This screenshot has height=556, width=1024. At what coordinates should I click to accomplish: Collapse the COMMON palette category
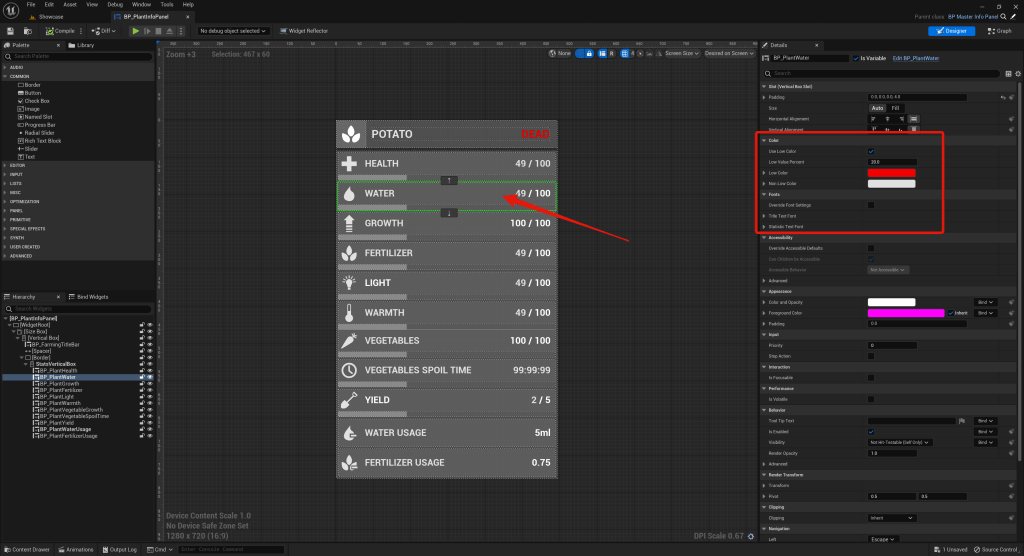click(5, 76)
